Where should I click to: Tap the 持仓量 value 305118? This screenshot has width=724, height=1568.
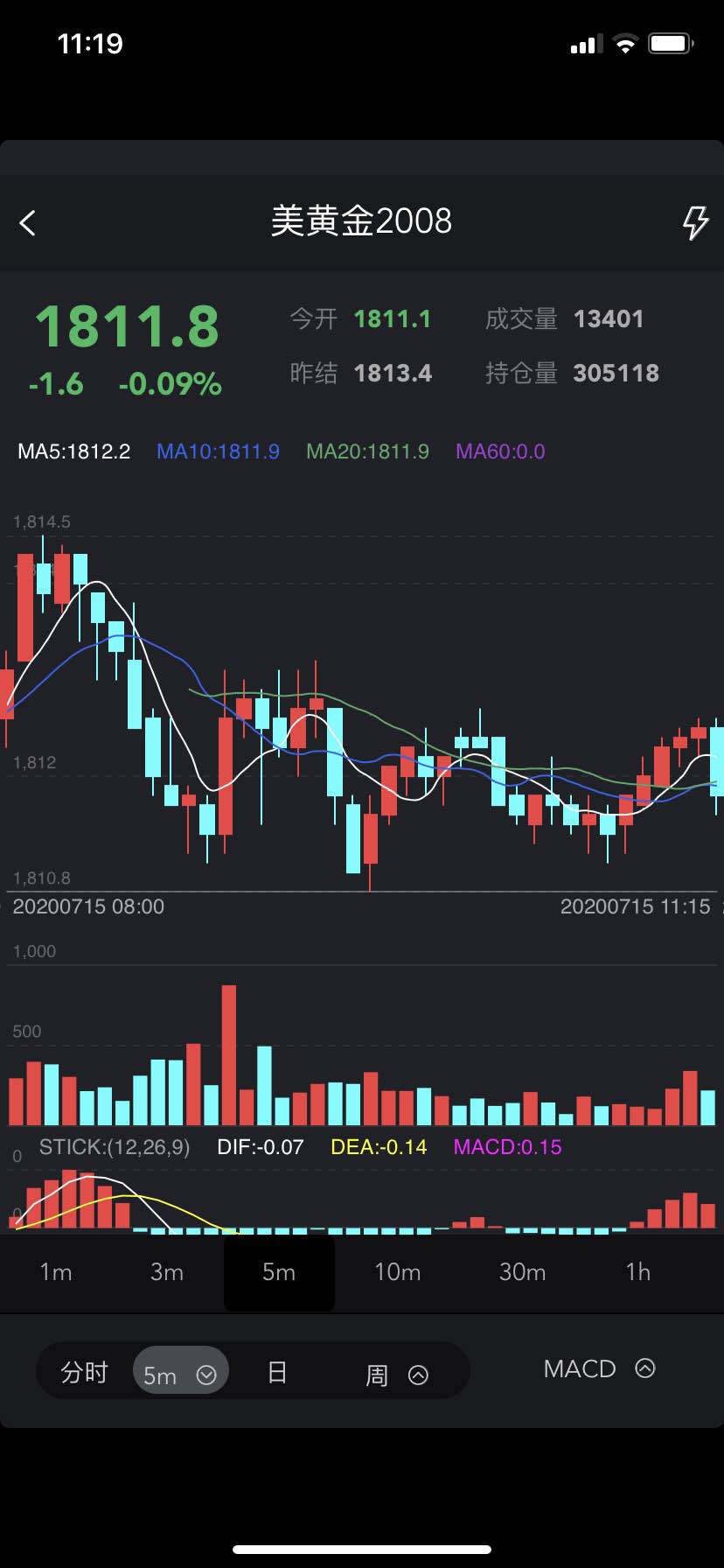tap(616, 374)
